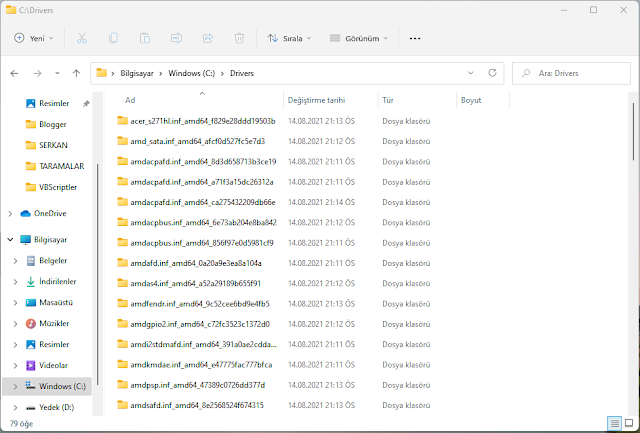The width and height of the screenshot is (640, 433).
Task: Open address bar history dropdown
Action: 471,73
